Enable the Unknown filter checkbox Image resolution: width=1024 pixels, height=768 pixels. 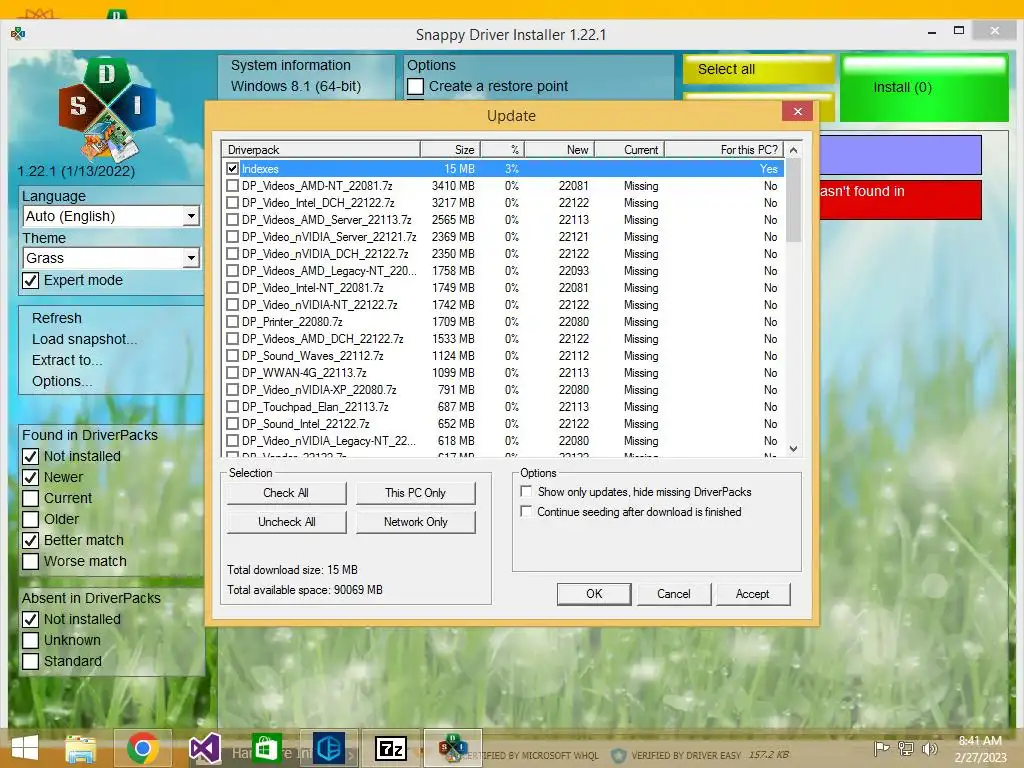pyautogui.click(x=31, y=640)
